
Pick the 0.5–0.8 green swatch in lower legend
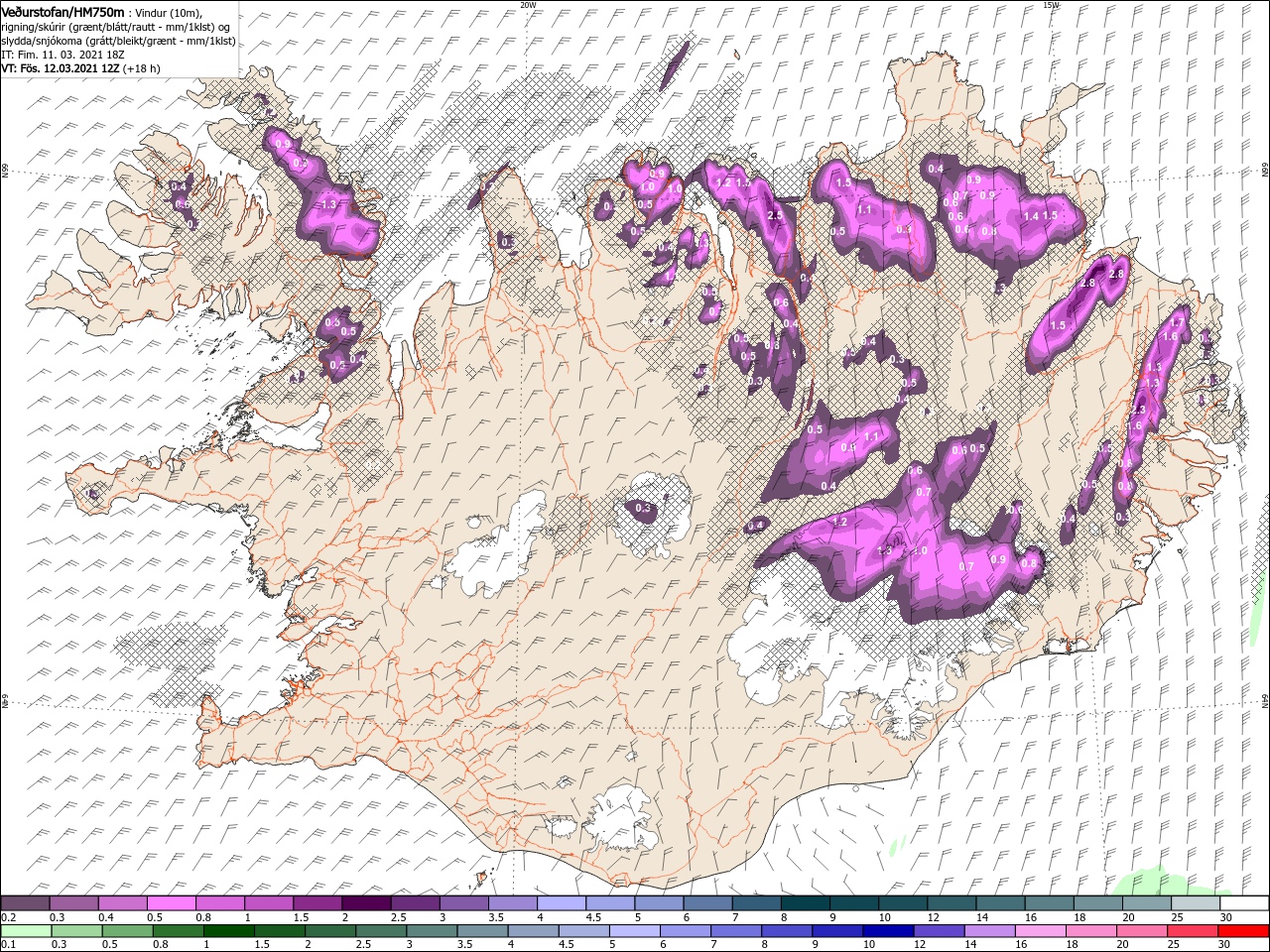tap(127, 931)
